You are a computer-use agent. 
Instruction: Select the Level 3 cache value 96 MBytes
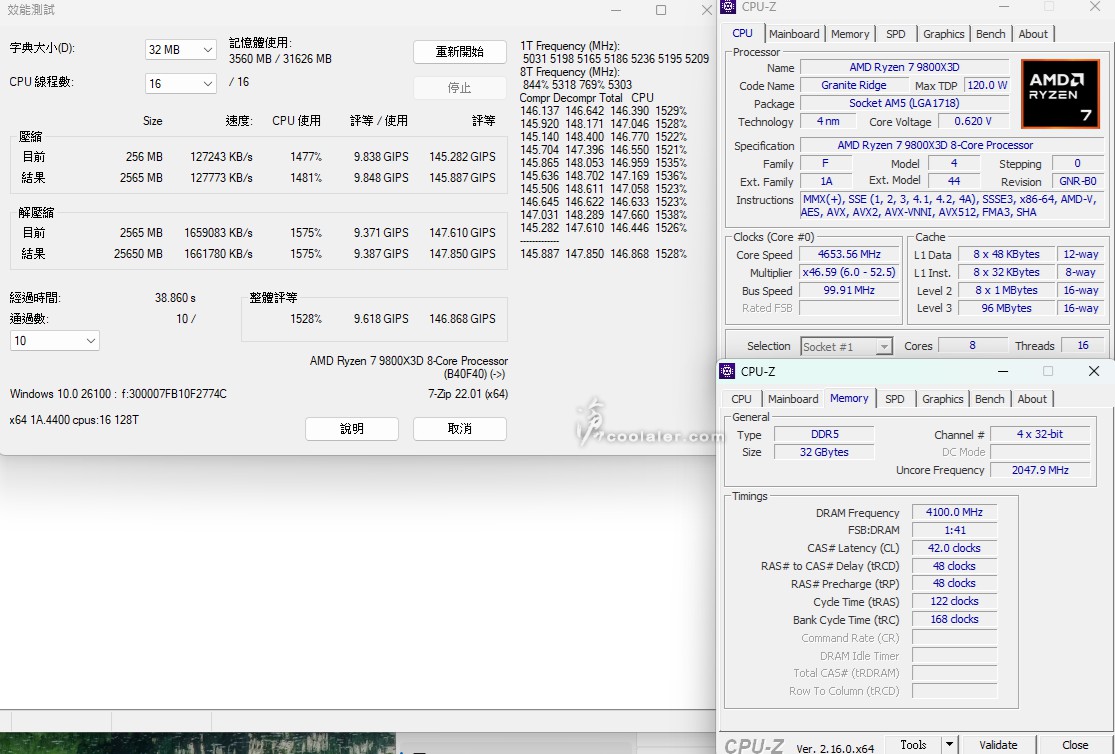[x=1006, y=308]
